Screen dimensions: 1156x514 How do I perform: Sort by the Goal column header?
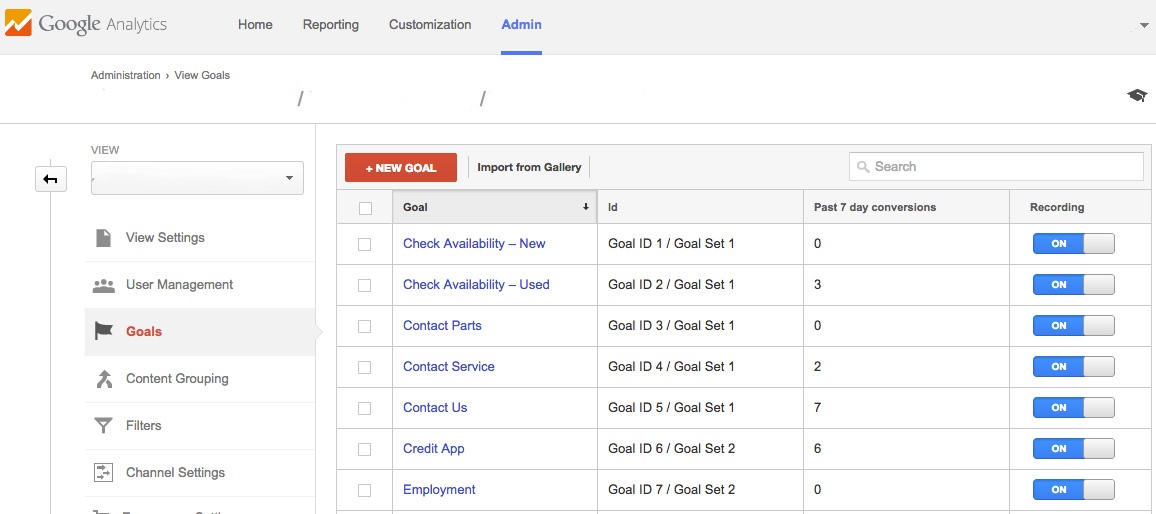(x=494, y=207)
